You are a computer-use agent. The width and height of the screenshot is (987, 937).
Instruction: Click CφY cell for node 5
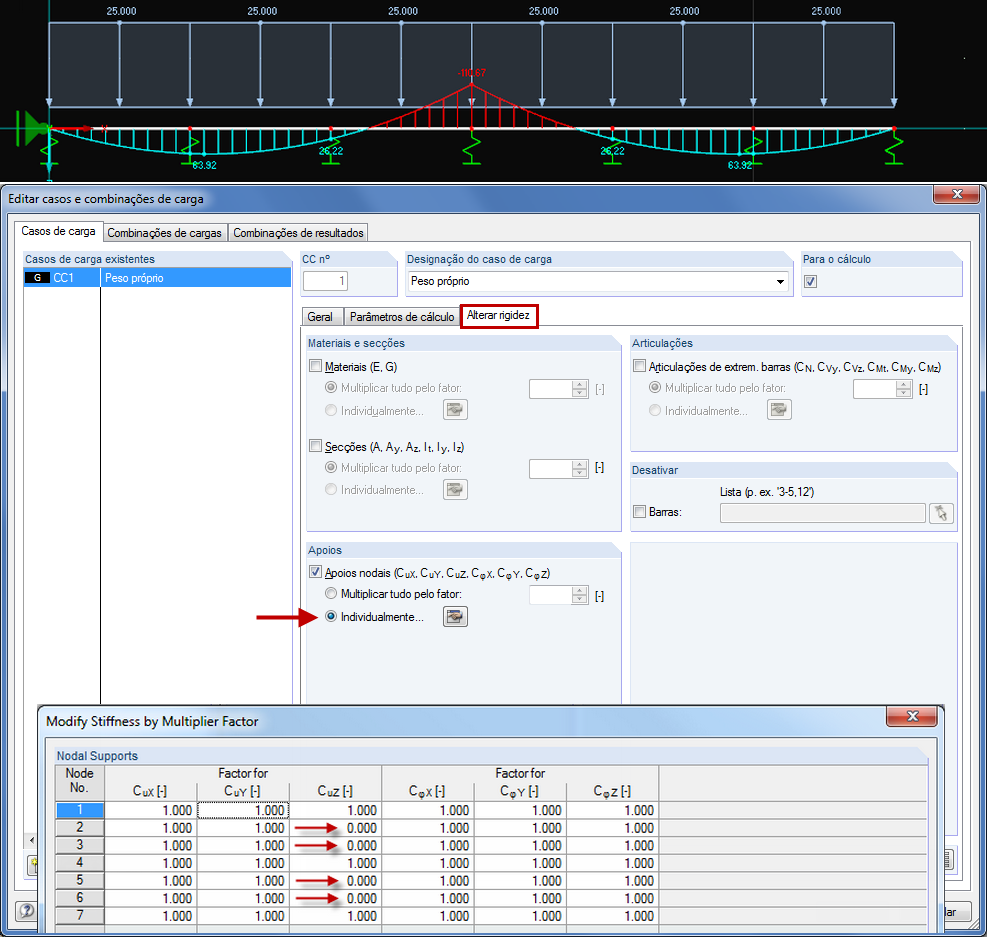tap(520, 881)
